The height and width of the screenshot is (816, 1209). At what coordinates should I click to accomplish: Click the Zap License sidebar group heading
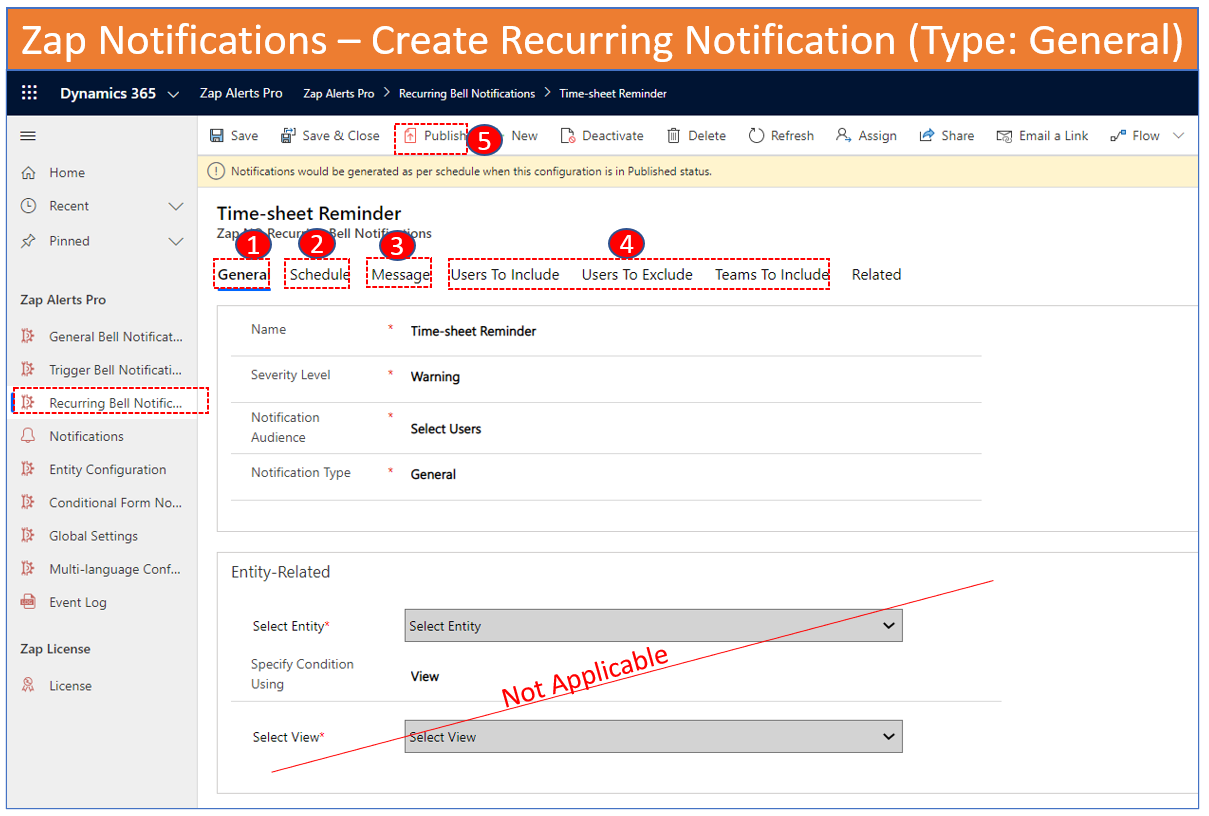55,649
